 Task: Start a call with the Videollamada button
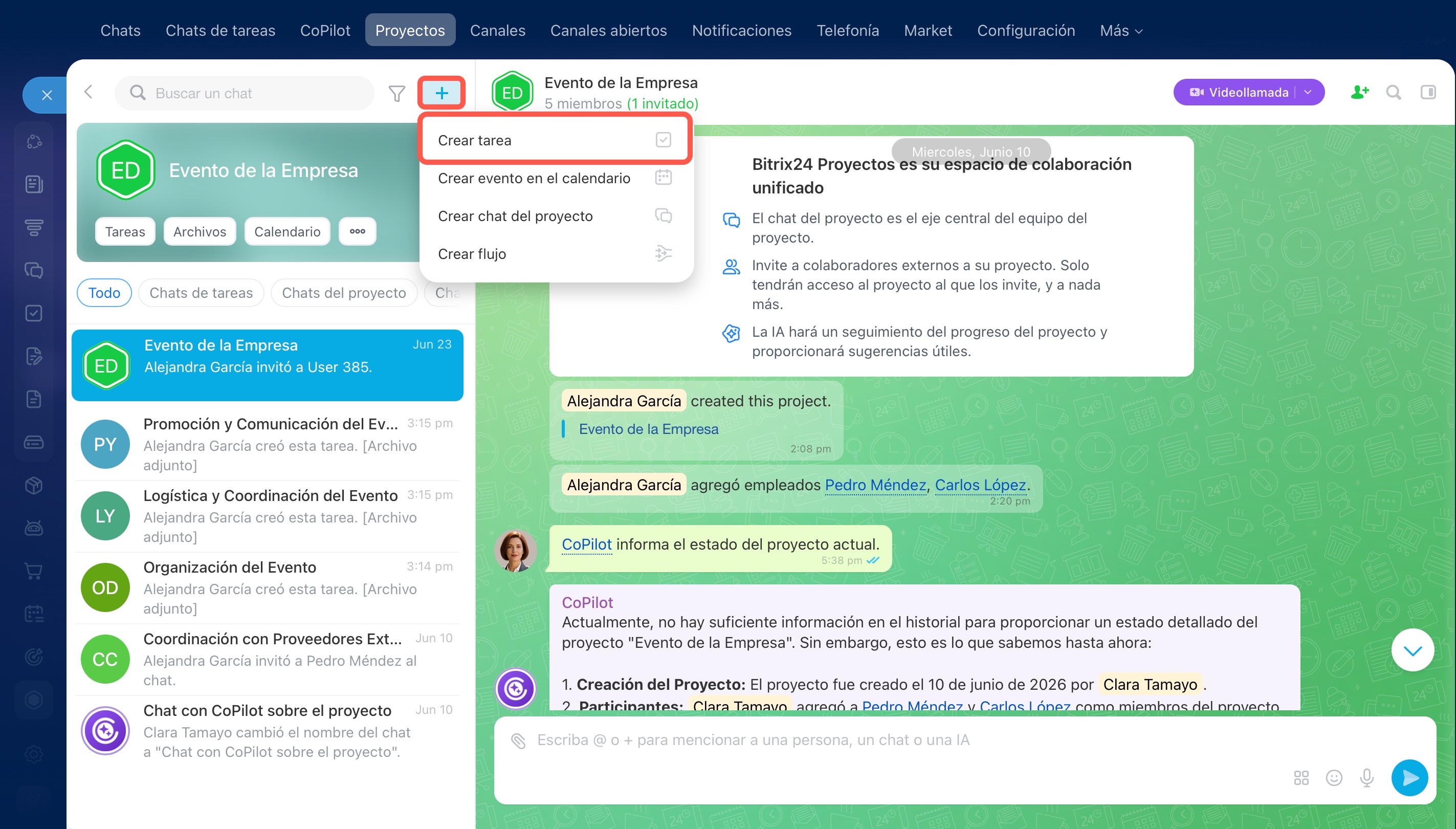point(1239,92)
